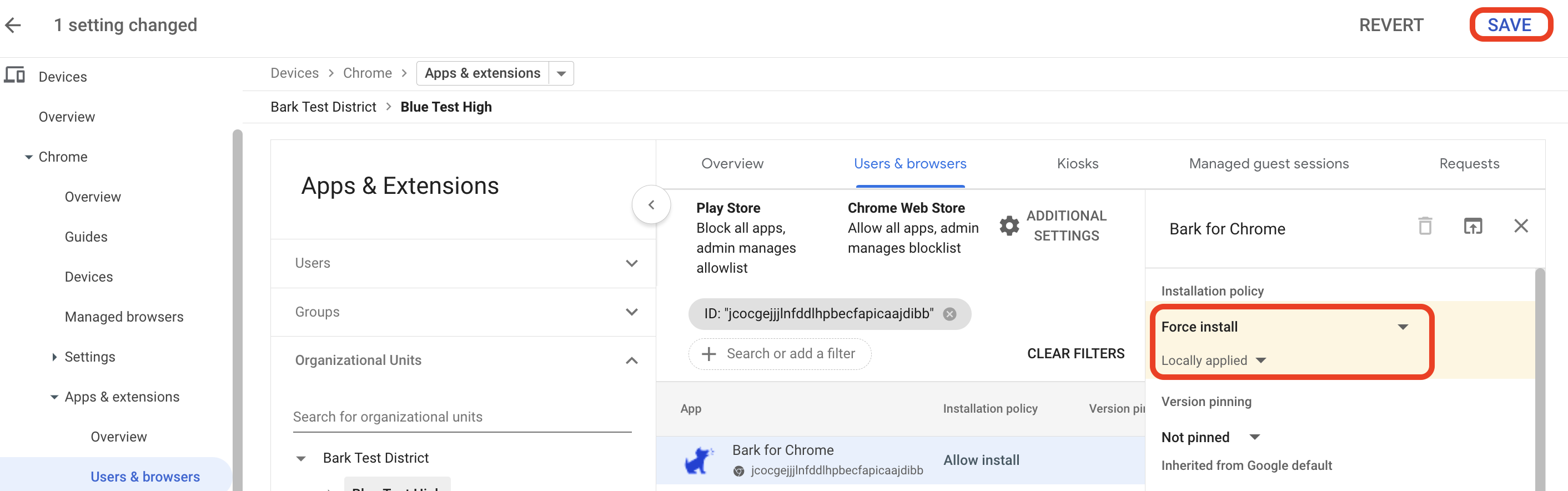Screen dimensions: 1568x491
Task: Click the Bark for Chrome app icon
Action: [x=699, y=460]
